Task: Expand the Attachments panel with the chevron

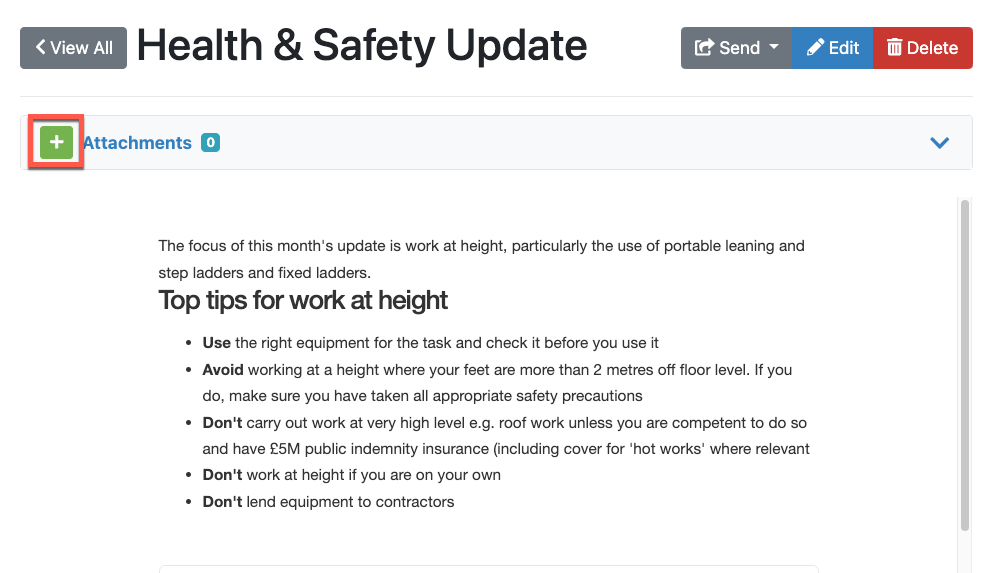Action: 939,143
